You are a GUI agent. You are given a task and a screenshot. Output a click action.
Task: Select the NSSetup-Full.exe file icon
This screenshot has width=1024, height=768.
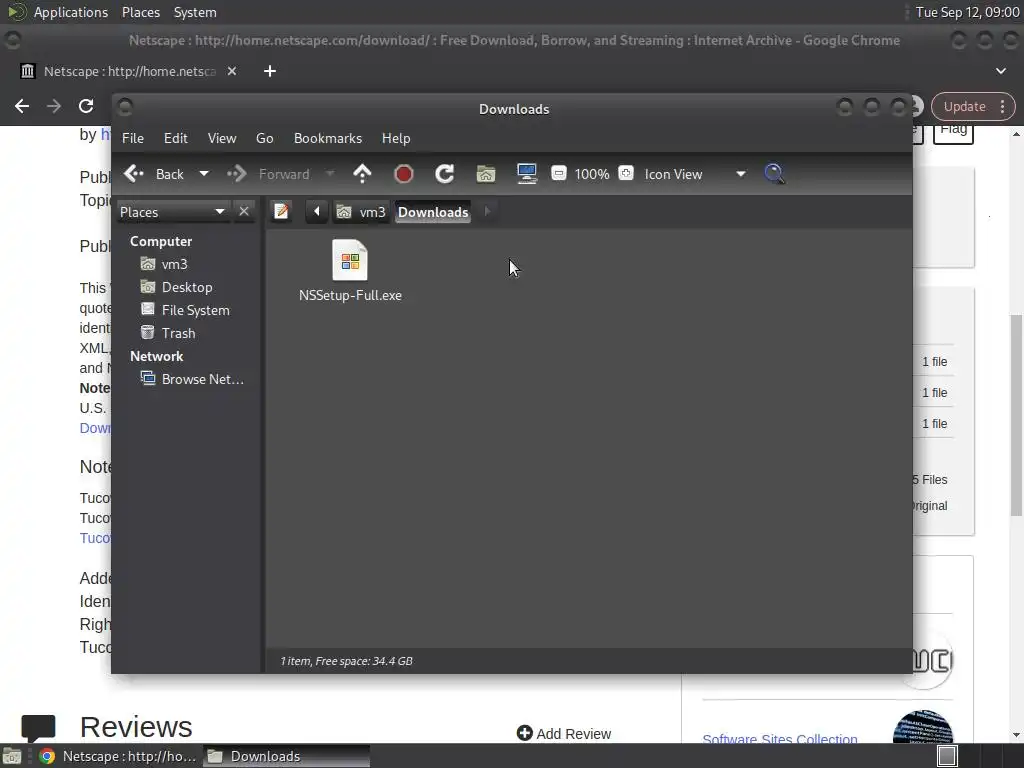[x=350, y=260]
